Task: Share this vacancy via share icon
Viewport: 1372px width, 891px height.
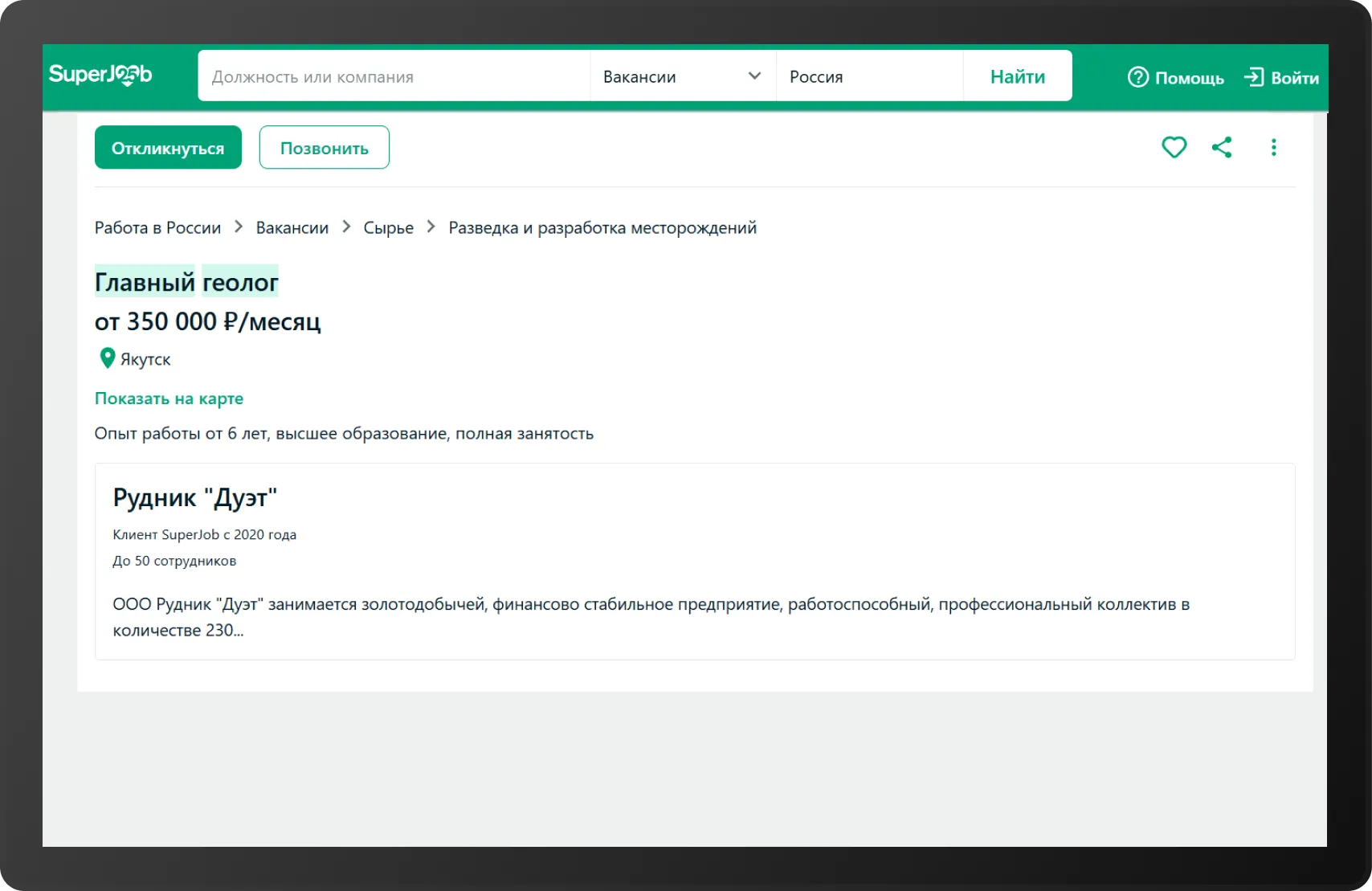Action: pyautogui.click(x=1222, y=148)
